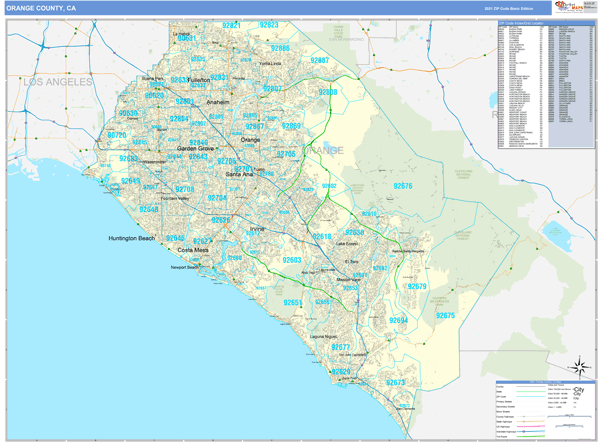Click the Irvine city label
600x442 pixels.
[x=257, y=229]
